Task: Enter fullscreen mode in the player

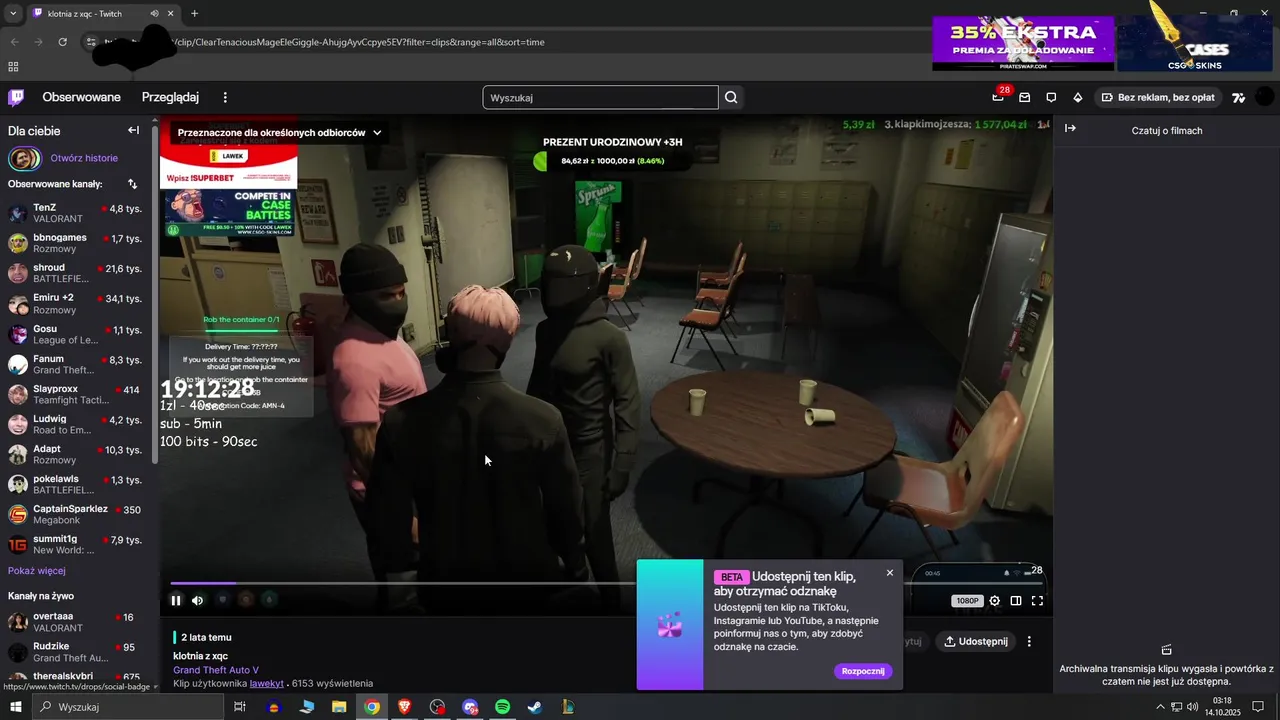Action: [1037, 601]
